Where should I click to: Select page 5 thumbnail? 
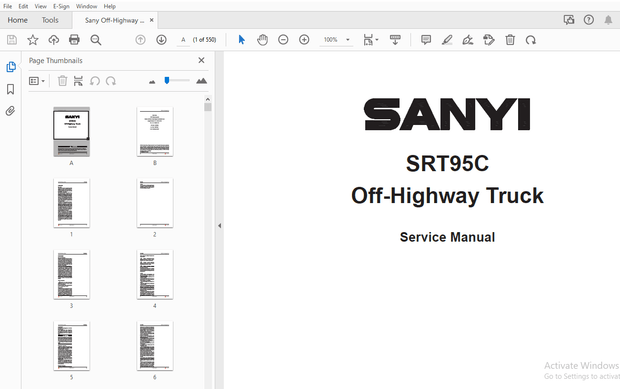pos(72,346)
